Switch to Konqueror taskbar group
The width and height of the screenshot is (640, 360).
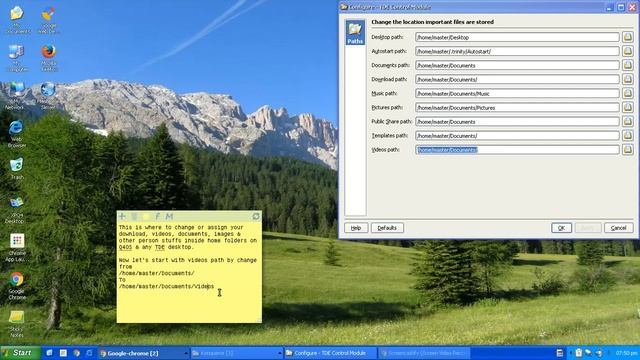point(236,353)
